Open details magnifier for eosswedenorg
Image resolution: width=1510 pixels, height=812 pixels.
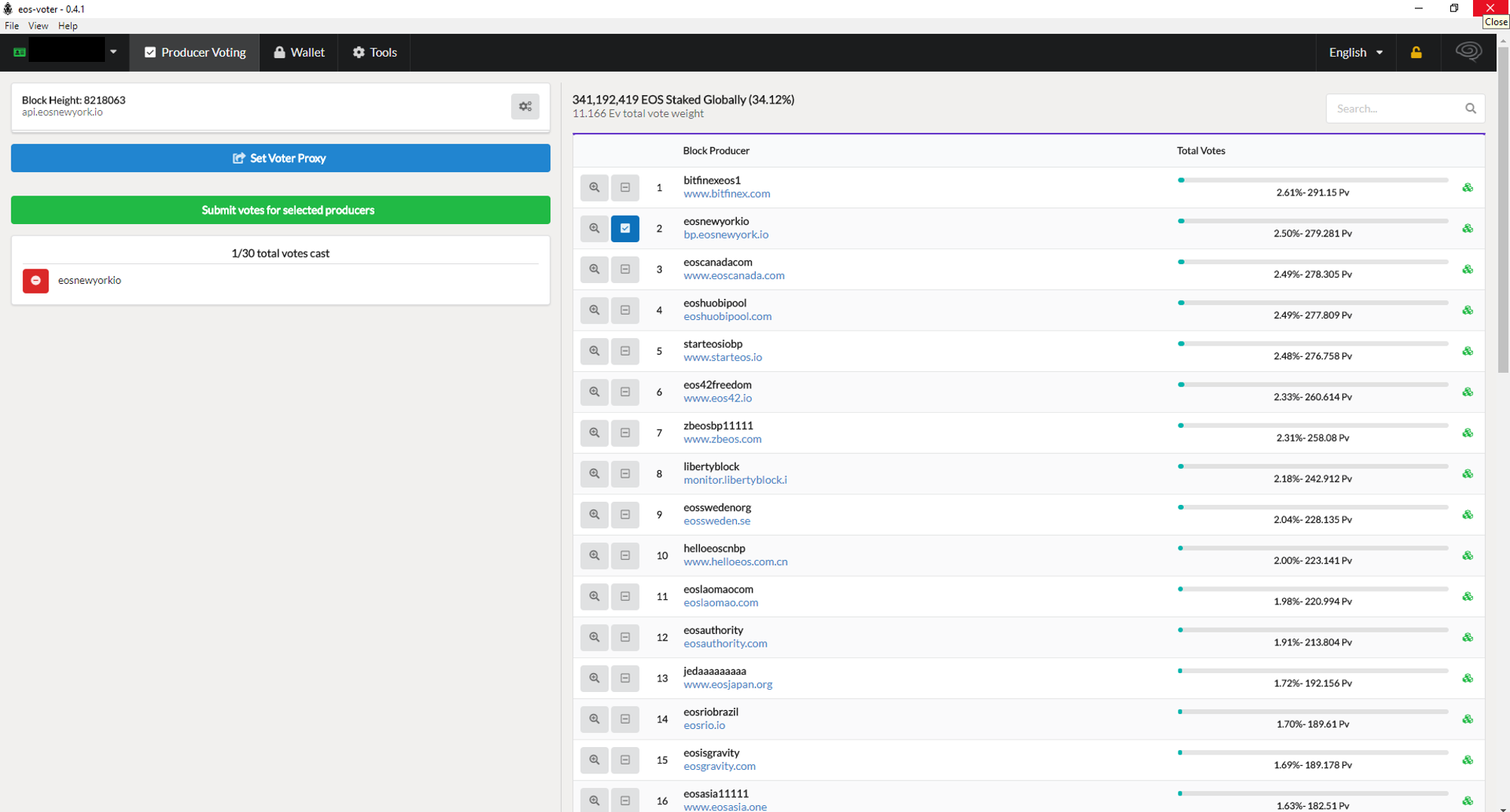(594, 515)
